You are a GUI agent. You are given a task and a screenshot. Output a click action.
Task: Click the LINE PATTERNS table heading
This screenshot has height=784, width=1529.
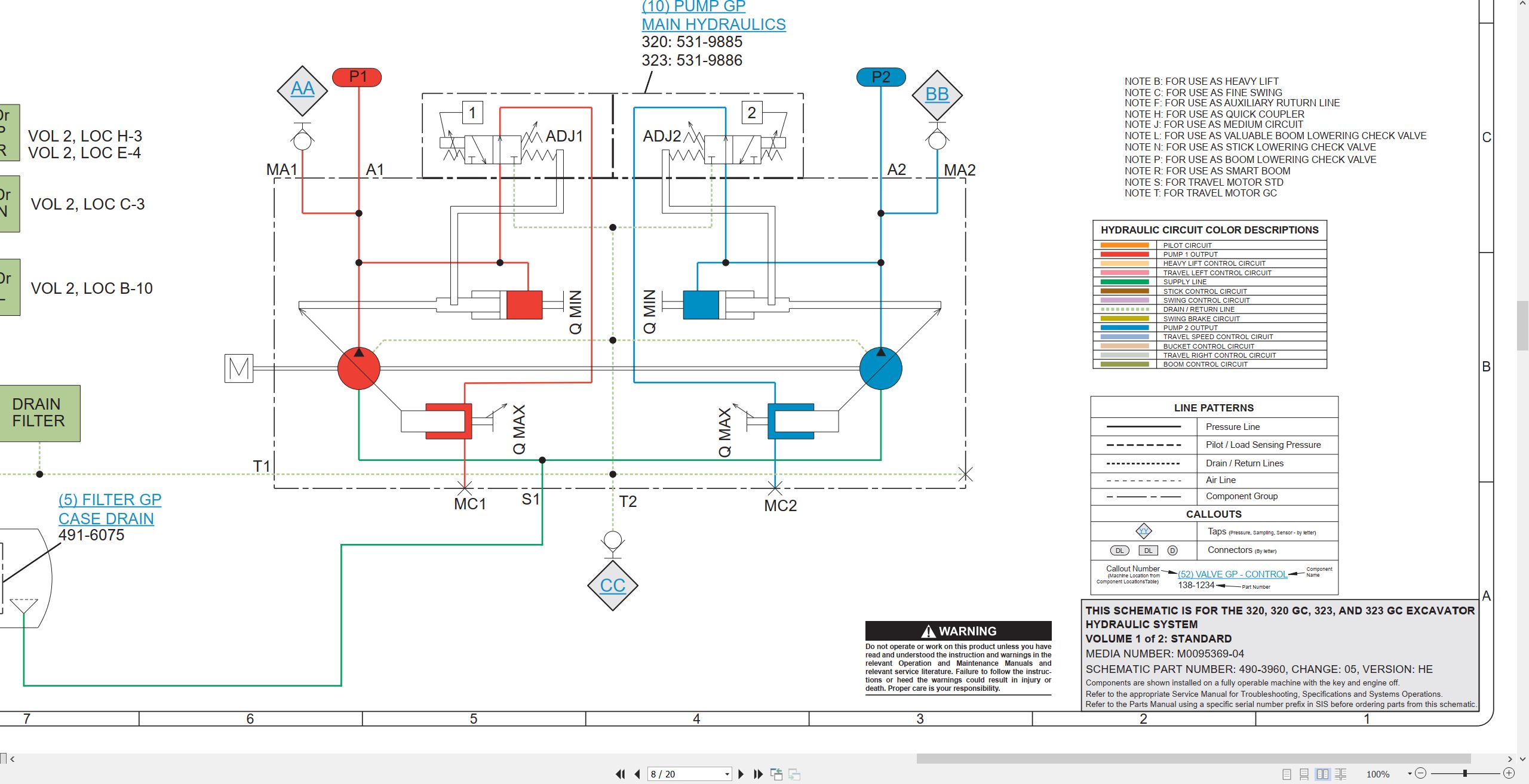[x=1214, y=408]
